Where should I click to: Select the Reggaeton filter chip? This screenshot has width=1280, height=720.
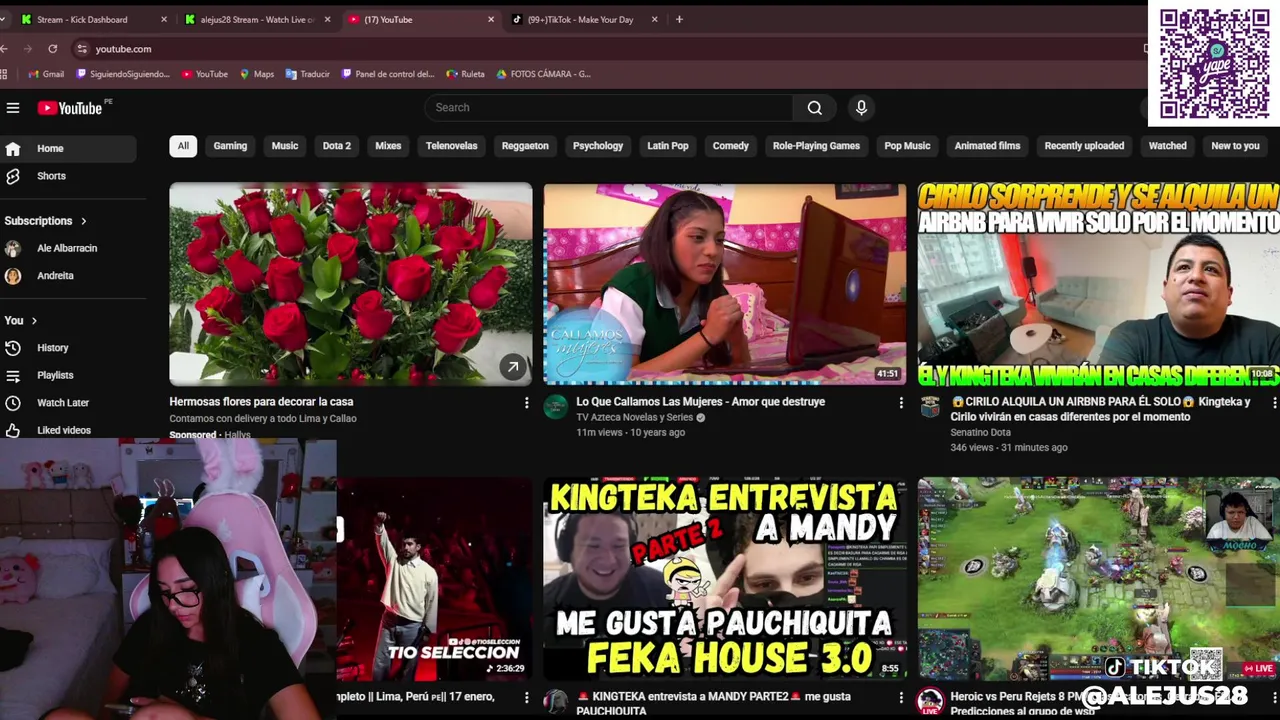coord(525,146)
